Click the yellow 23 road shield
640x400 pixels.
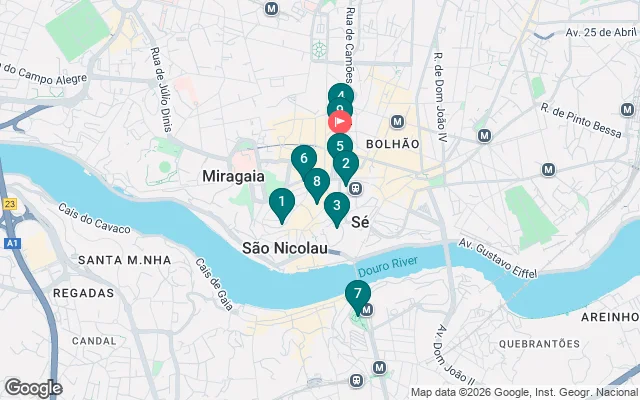point(10,204)
